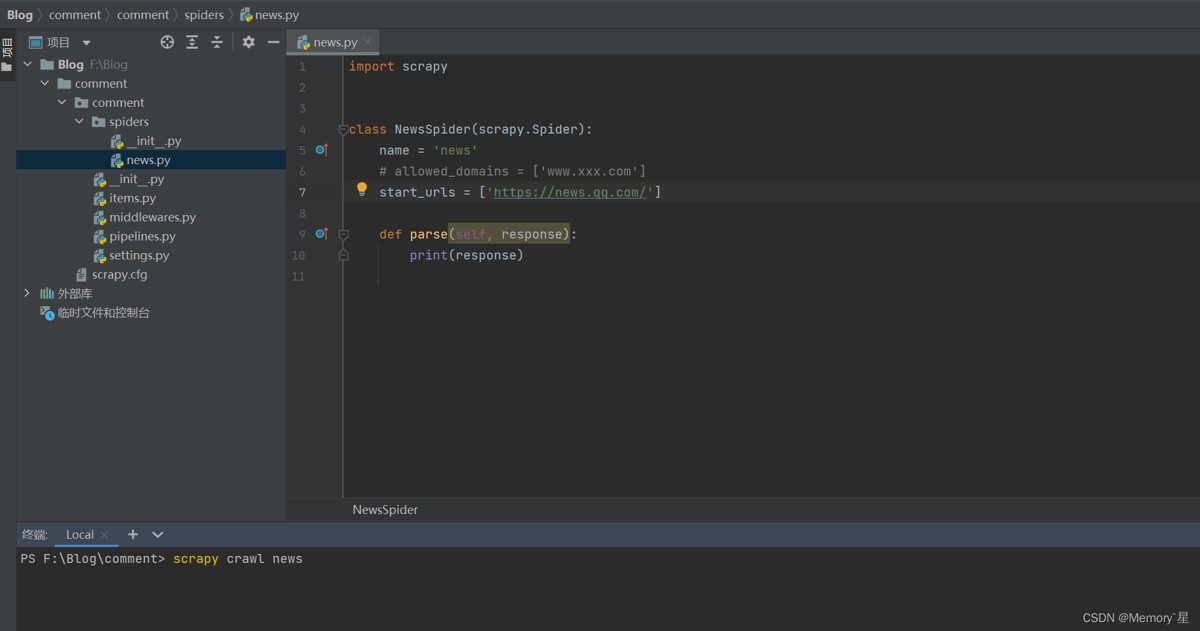Close the news.py editor tab
Viewport: 1200px width, 631px height.
point(368,42)
